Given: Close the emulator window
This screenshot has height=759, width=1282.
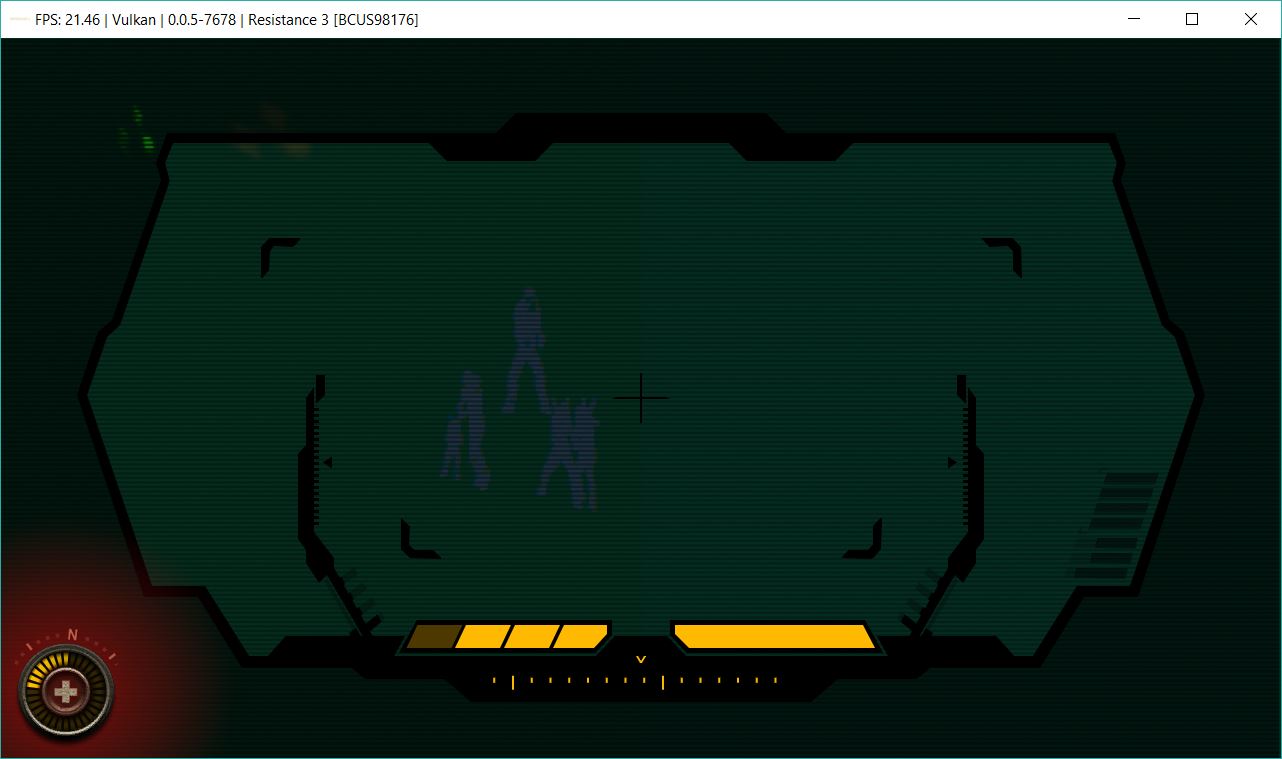Looking at the screenshot, I should click(x=1251, y=19).
